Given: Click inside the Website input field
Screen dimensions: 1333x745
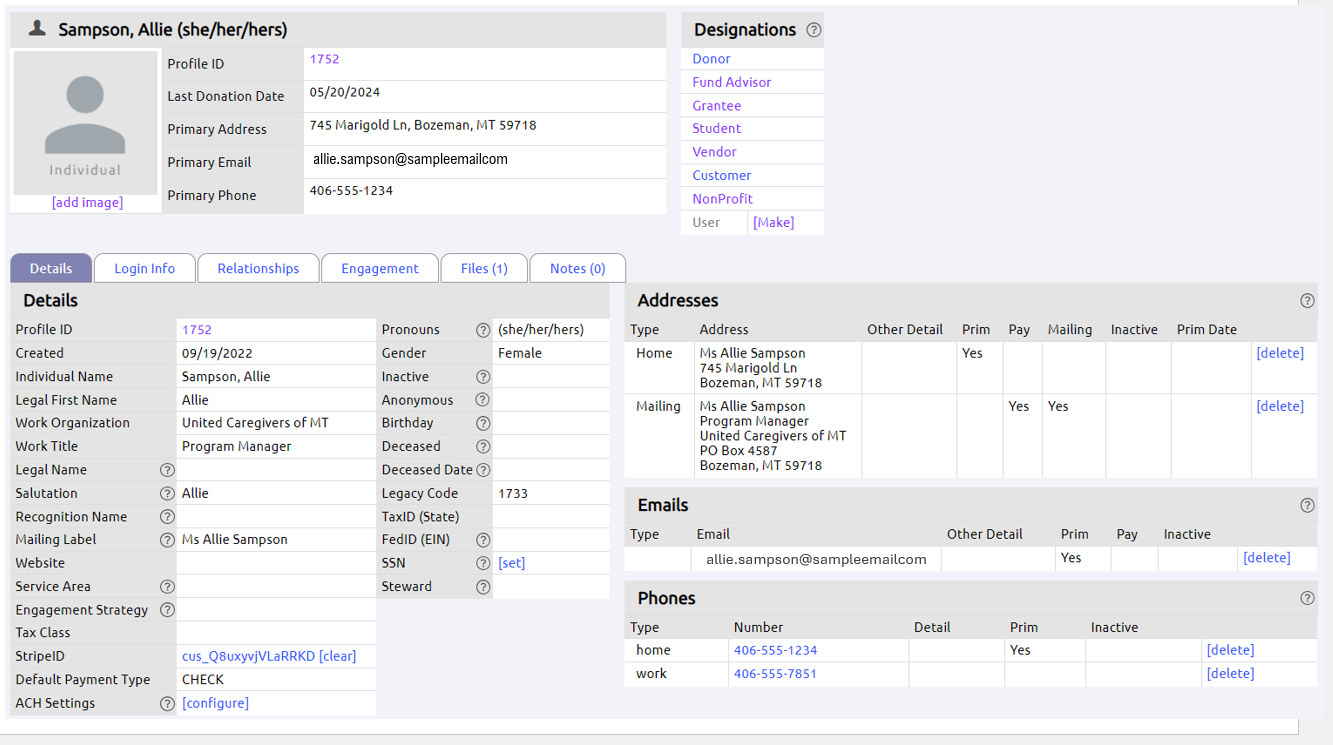Looking at the screenshot, I should tap(276, 563).
